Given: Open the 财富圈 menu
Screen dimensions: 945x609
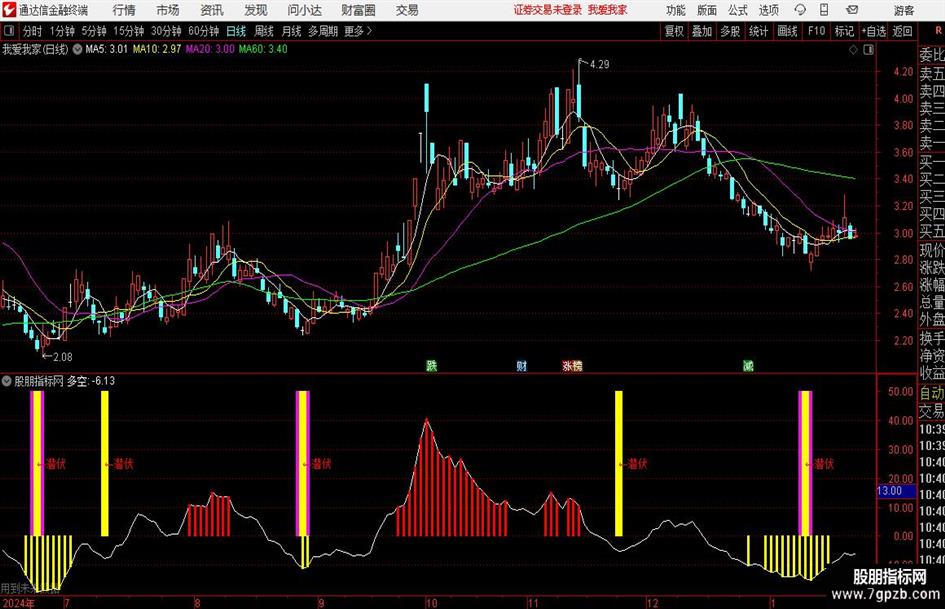Looking at the screenshot, I should [358, 10].
